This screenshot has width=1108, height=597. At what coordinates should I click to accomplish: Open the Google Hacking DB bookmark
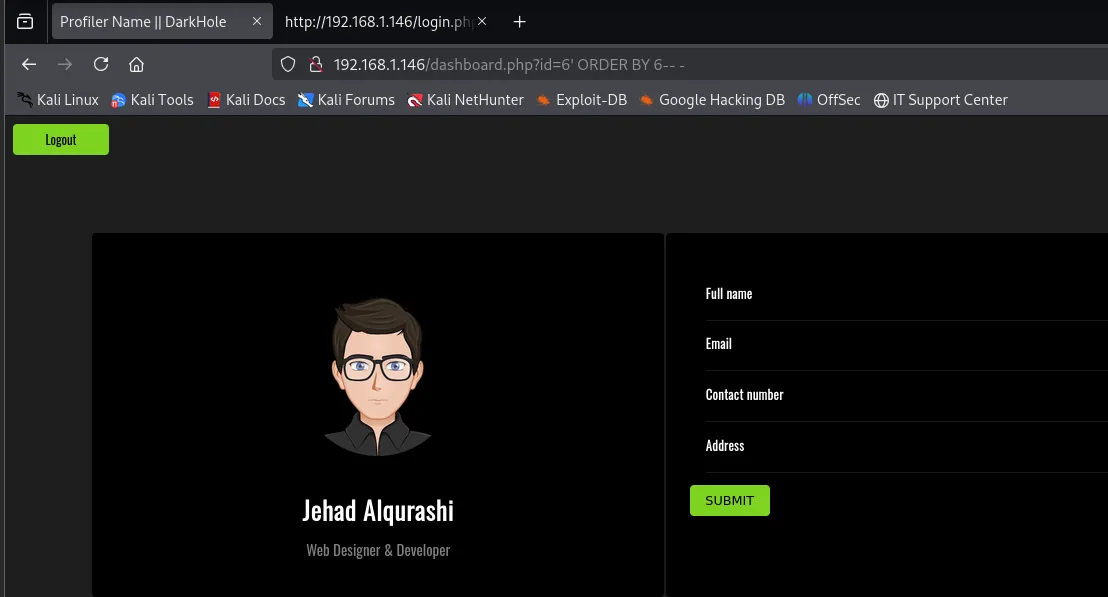(712, 100)
